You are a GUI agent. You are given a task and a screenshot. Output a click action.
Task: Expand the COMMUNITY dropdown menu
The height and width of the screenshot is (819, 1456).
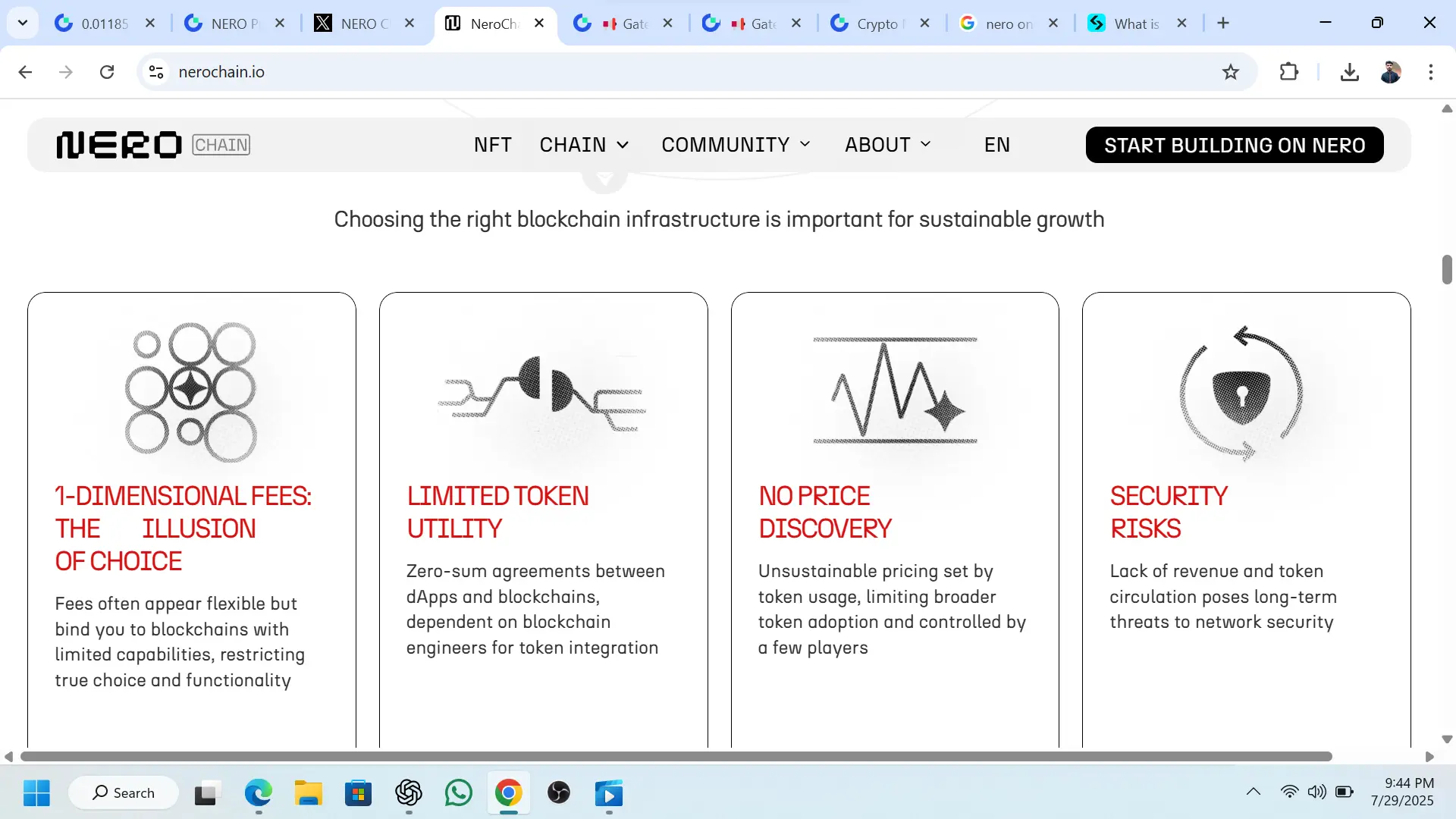click(x=736, y=145)
